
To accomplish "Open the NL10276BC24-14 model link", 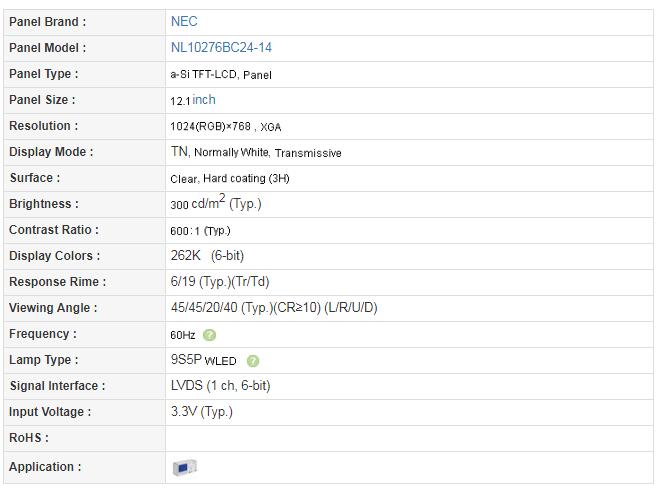I will tap(221, 47).
